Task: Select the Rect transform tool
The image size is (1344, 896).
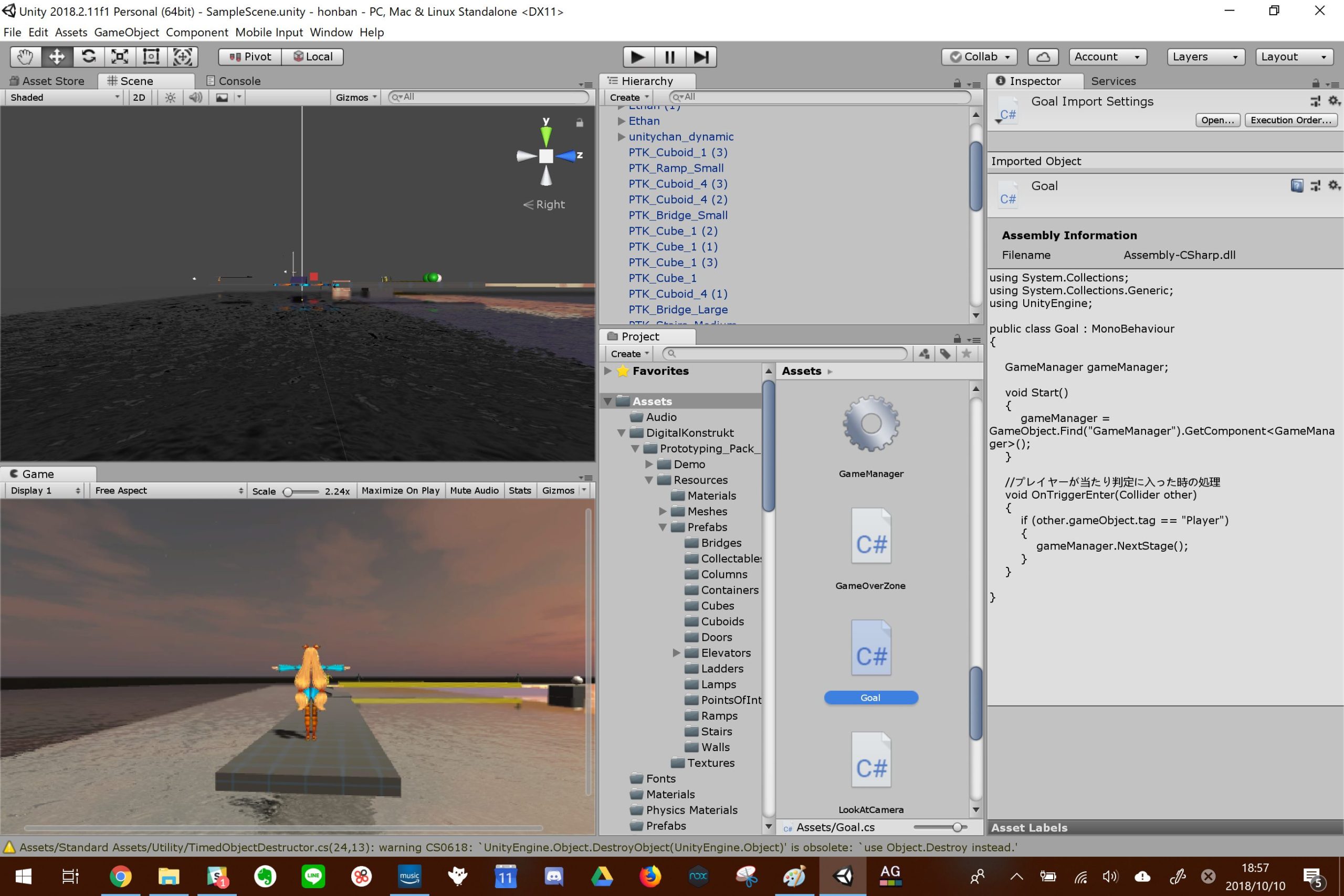Action: 151,57
